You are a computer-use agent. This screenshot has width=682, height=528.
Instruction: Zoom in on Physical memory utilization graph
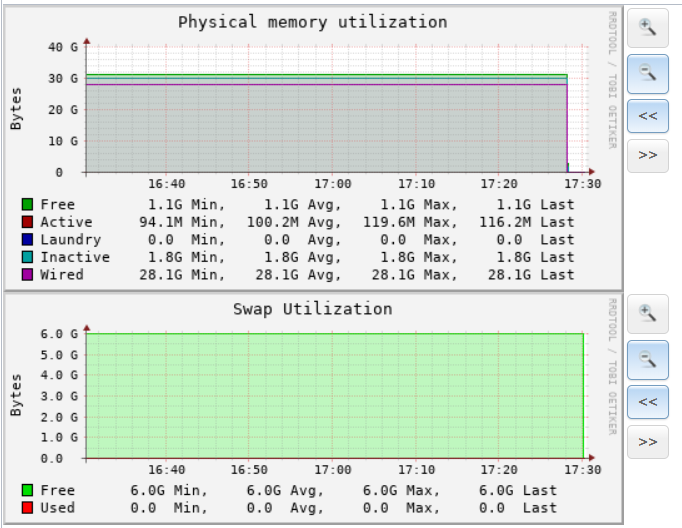pyautogui.click(x=647, y=28)
